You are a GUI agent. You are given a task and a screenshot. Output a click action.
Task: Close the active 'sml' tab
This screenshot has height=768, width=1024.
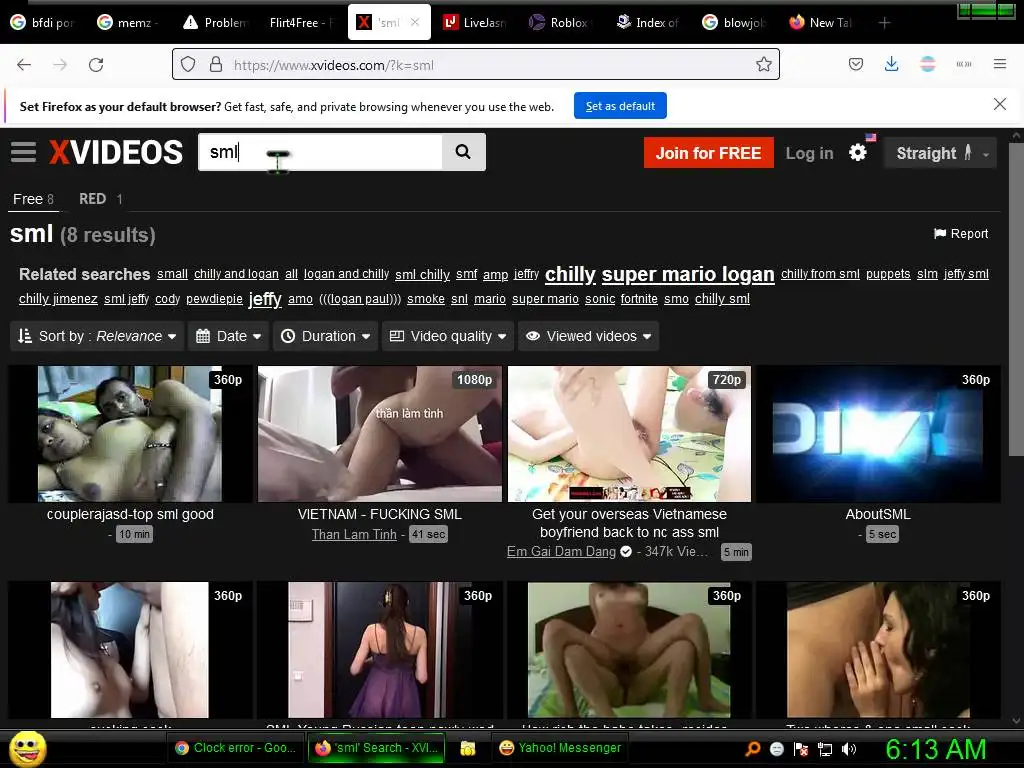415,23
